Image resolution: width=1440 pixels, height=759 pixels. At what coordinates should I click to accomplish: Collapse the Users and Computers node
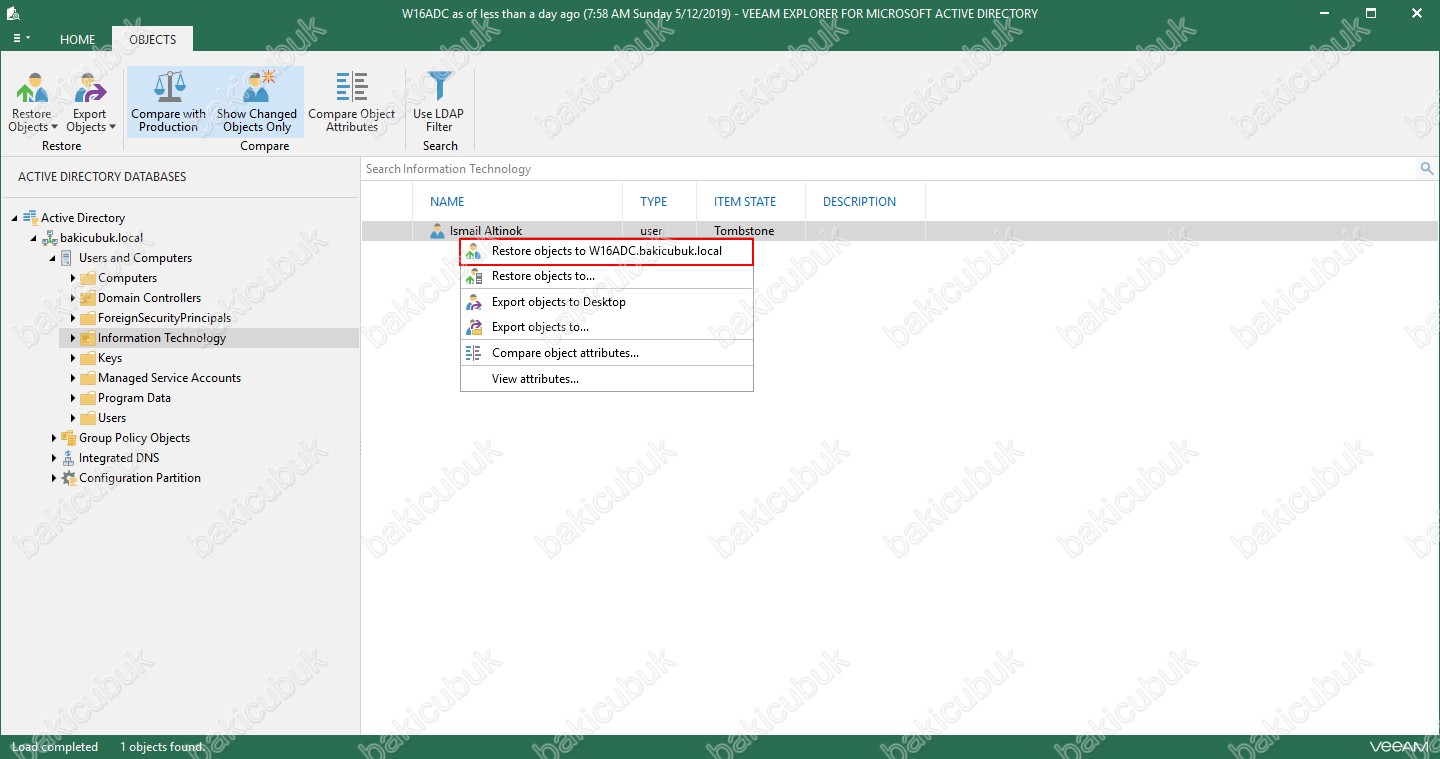pos(53,258)
